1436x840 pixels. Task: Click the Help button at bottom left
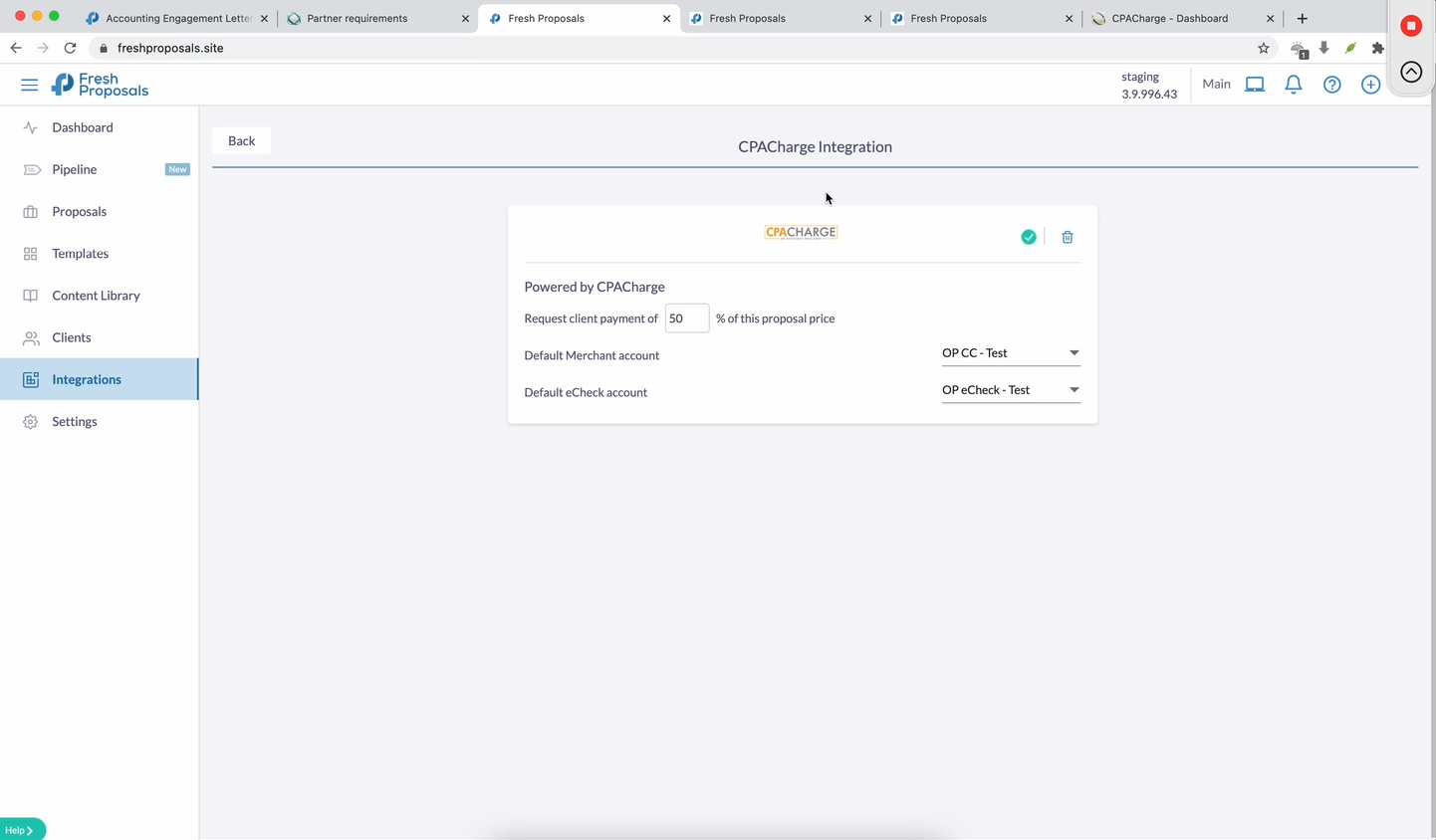point(22,830)
